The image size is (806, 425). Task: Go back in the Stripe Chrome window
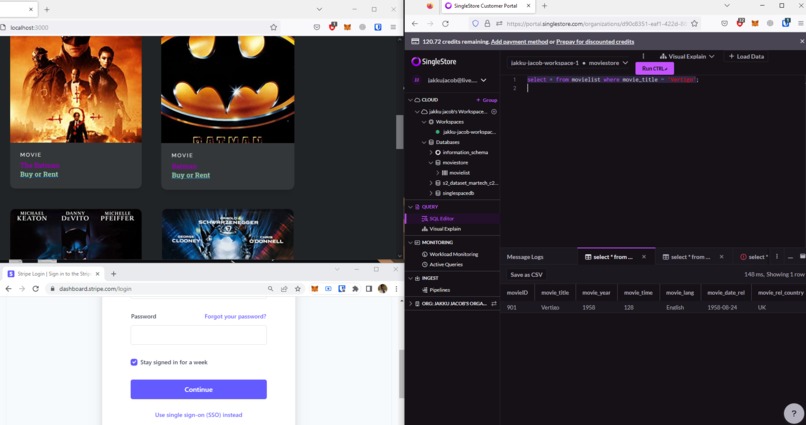[8, 289]
